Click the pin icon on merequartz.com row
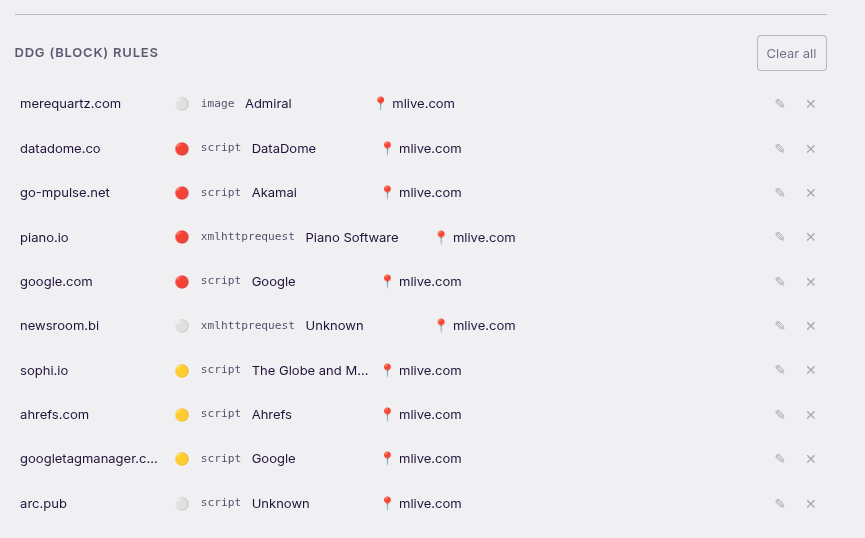 (380, 103)
